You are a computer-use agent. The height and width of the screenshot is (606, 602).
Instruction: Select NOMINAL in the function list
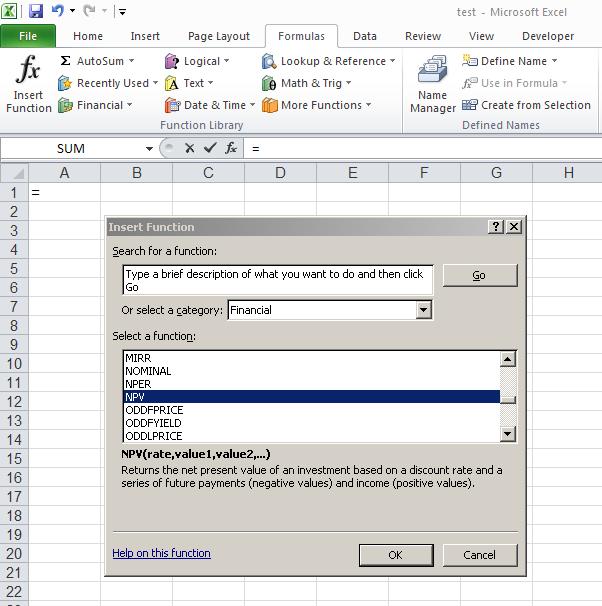coord(311,371)
